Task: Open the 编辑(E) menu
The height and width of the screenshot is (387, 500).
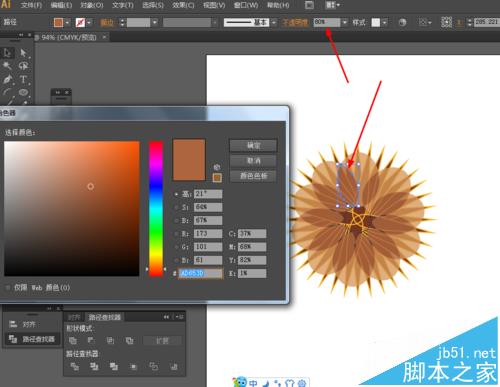Action: (x=61, y=5)
